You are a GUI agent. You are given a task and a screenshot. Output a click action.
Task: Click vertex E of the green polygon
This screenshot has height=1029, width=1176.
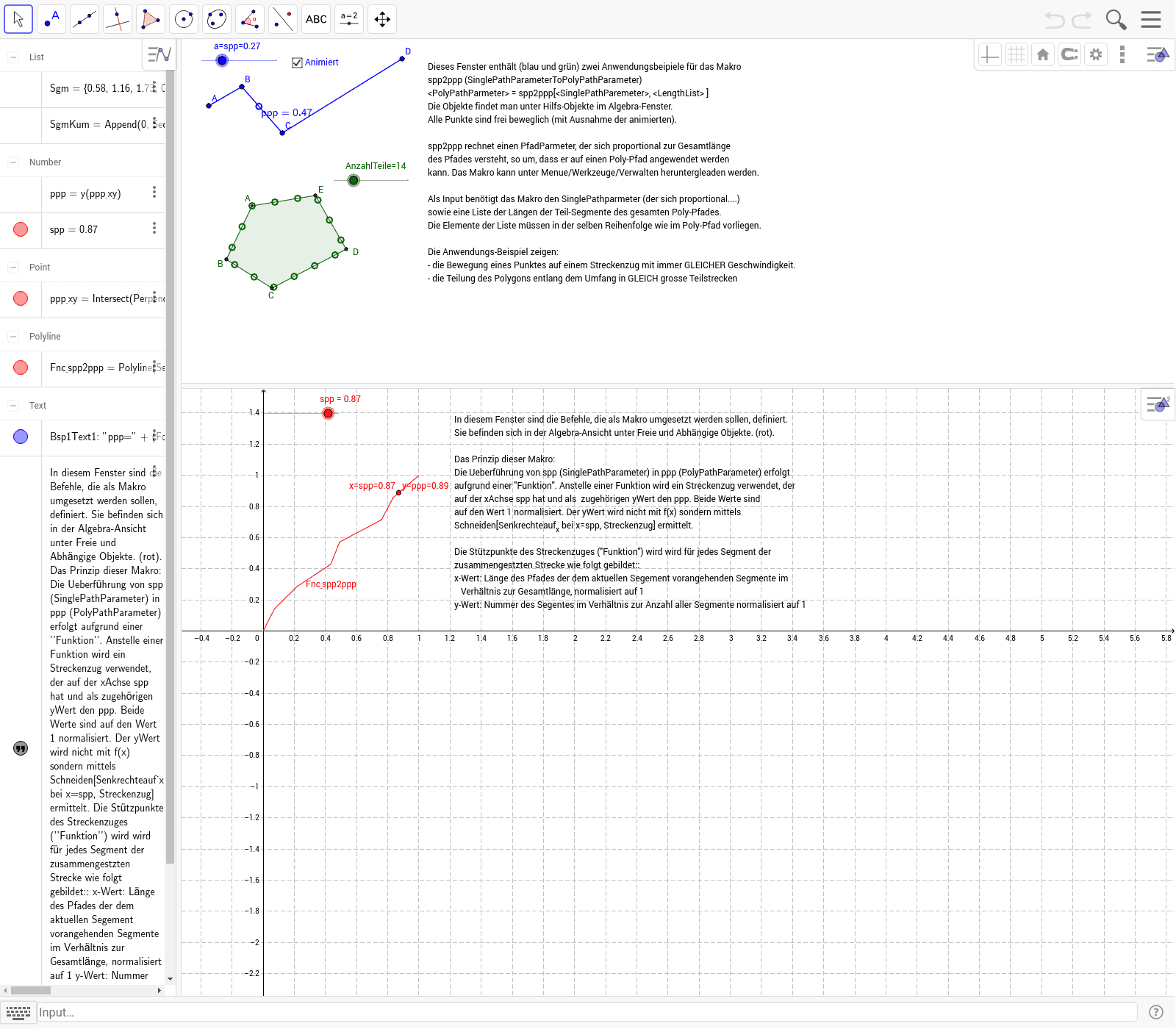pyautogui.click(x=316, y=196)
